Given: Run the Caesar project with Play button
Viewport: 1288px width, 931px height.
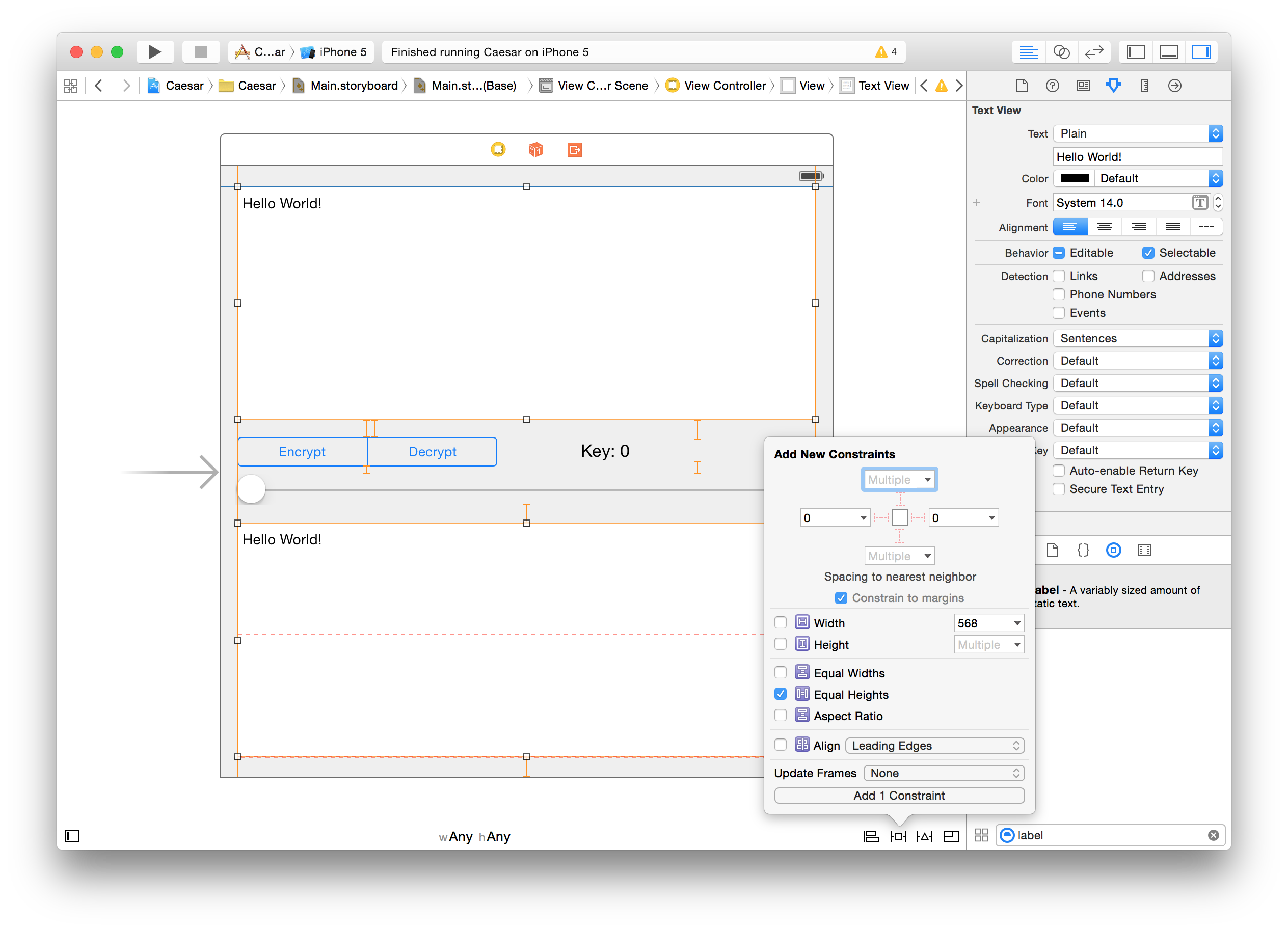Looking at the screenshot, I should (x=154, y=51).
